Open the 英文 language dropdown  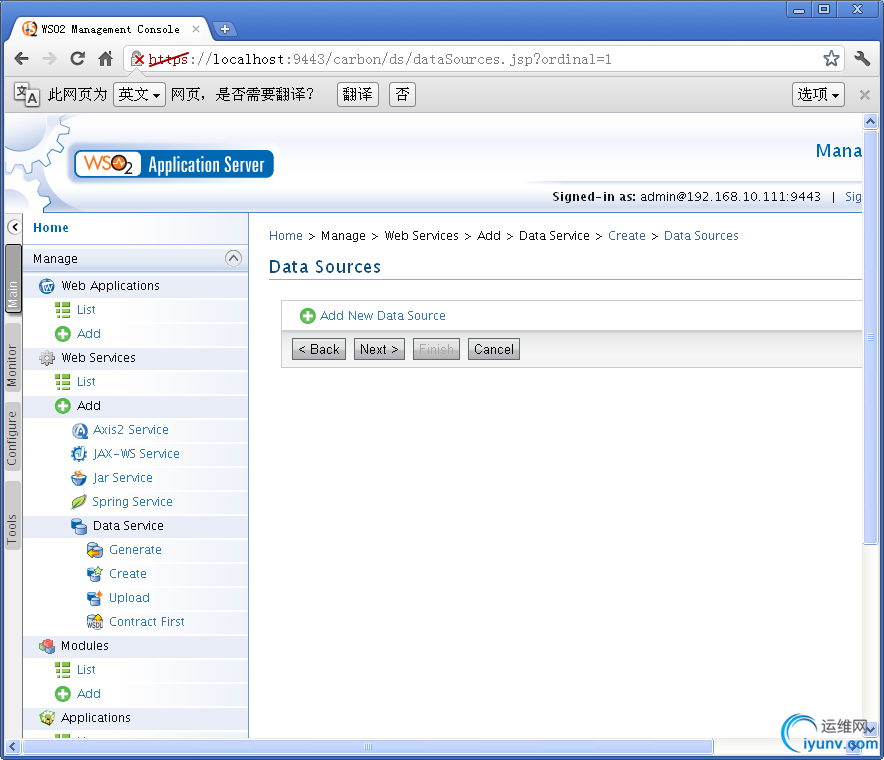click(x=139, y=94)
